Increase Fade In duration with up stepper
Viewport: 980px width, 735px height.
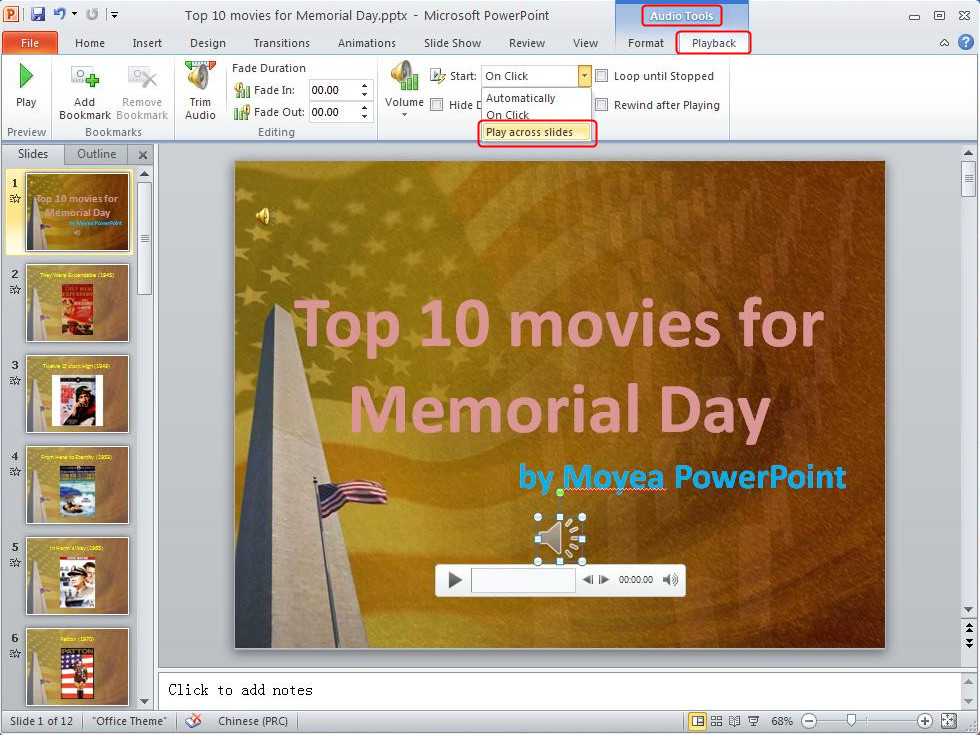point(366,84)
